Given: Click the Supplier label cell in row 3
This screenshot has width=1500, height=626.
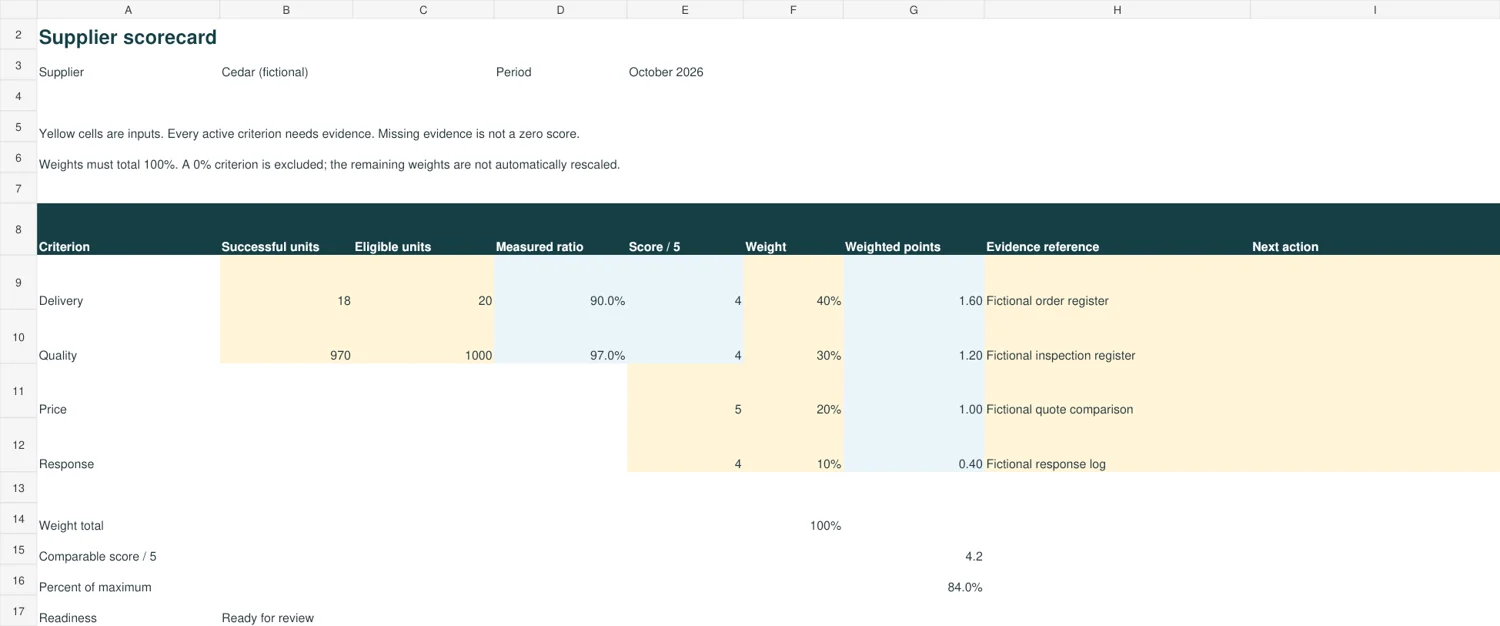Looking at the screenshot, I should click(x=128, y=72).
